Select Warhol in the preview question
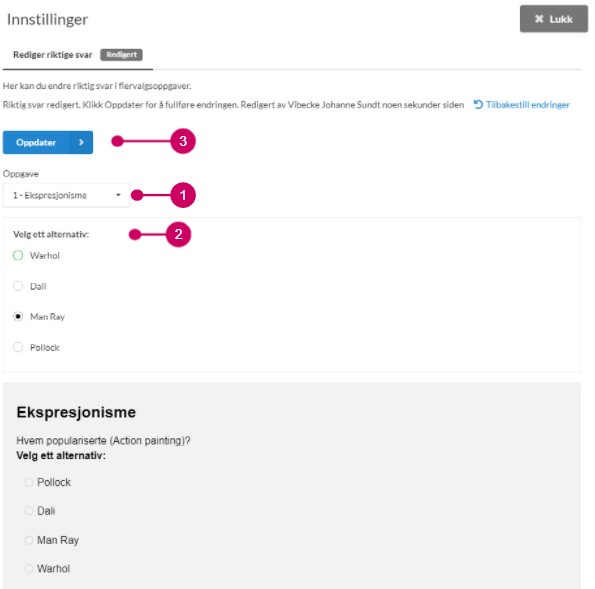595x589 pixels. tap(28, 569)
